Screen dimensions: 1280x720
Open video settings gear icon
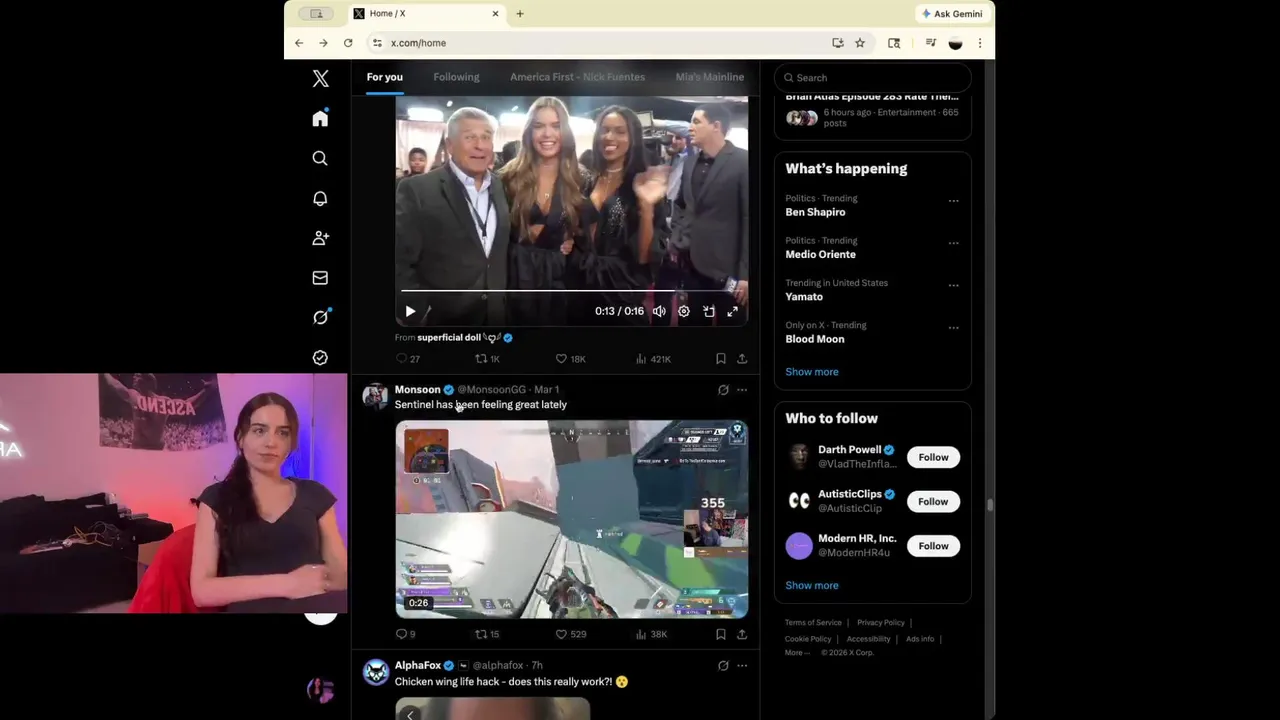click(684, 311)
